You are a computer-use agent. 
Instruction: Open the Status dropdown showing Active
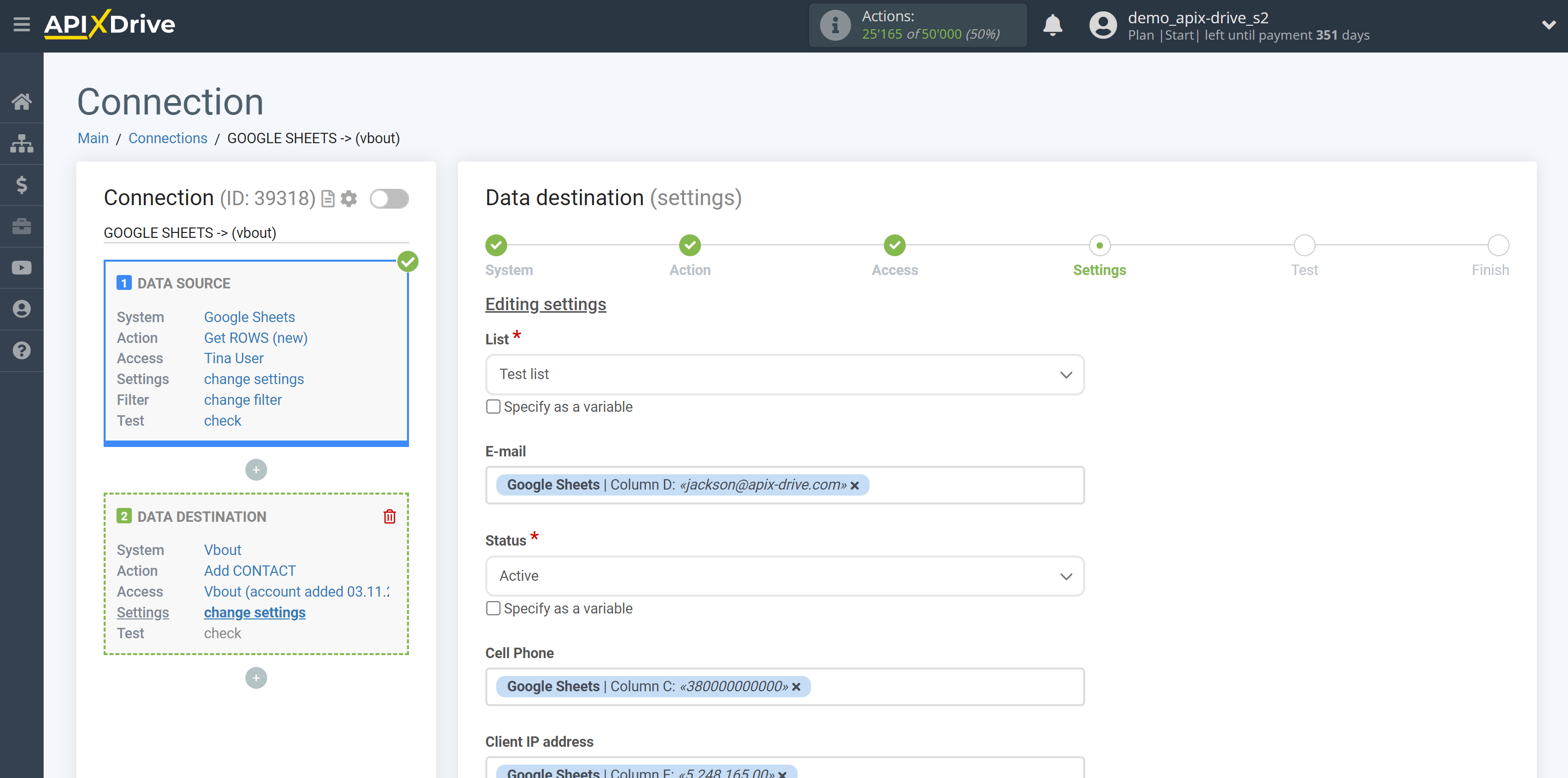[x=785, y=576]
